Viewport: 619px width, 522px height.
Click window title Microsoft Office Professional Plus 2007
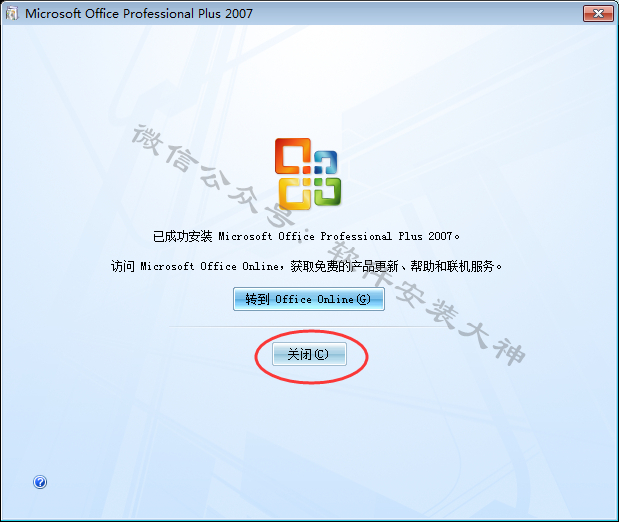pyautogui.click(x=139, y=13)
